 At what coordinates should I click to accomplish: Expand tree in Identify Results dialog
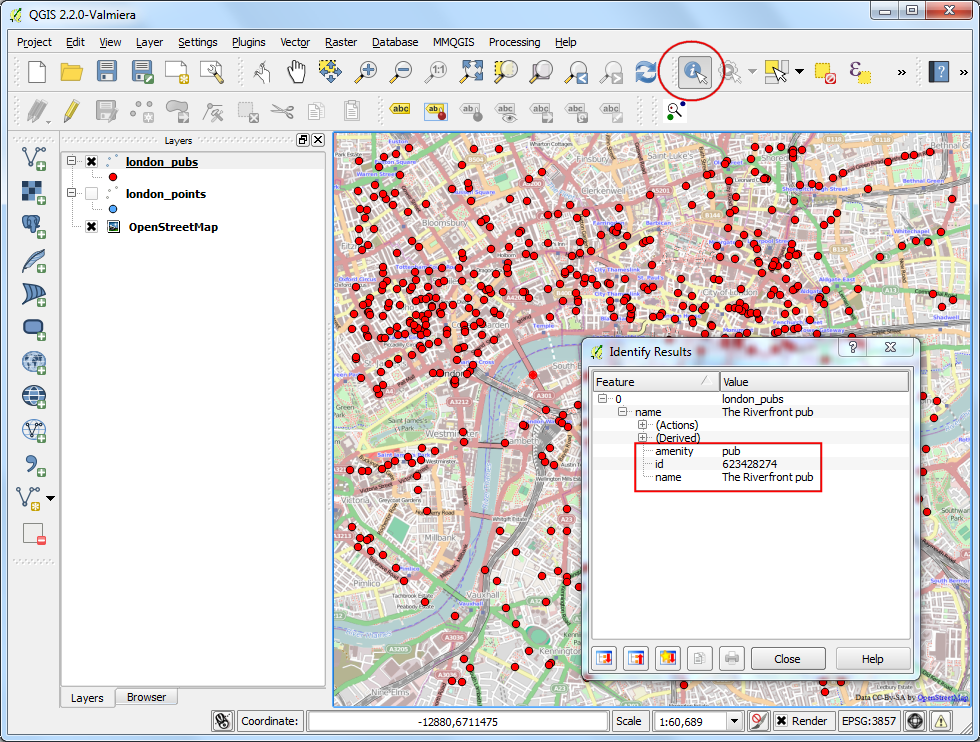(x=604, y=658)
